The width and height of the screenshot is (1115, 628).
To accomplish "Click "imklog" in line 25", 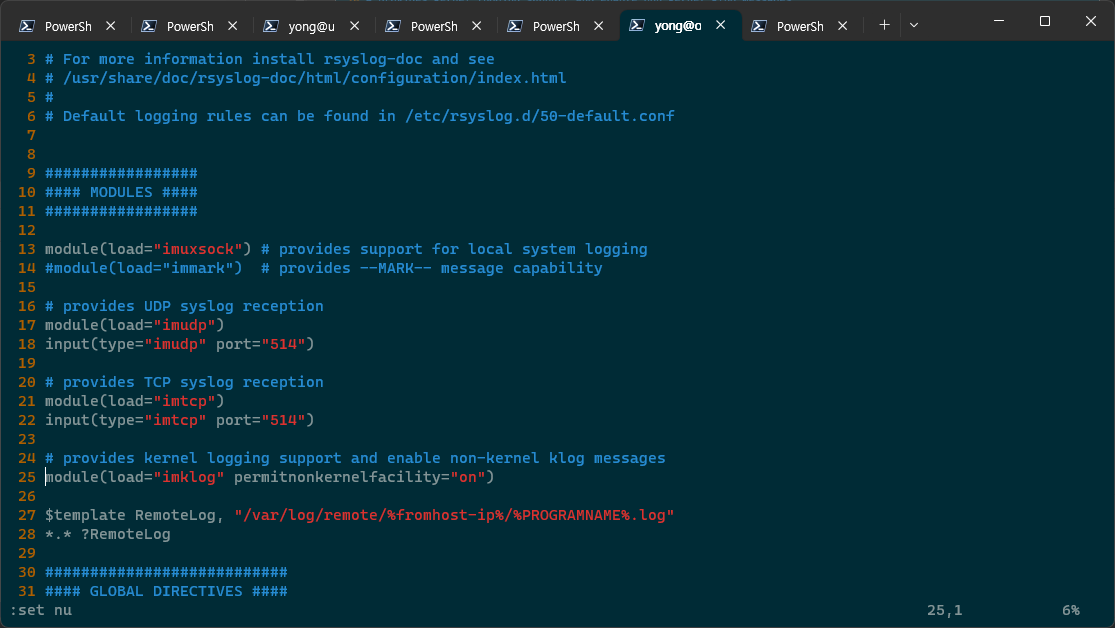I will (x=189, y=477).
